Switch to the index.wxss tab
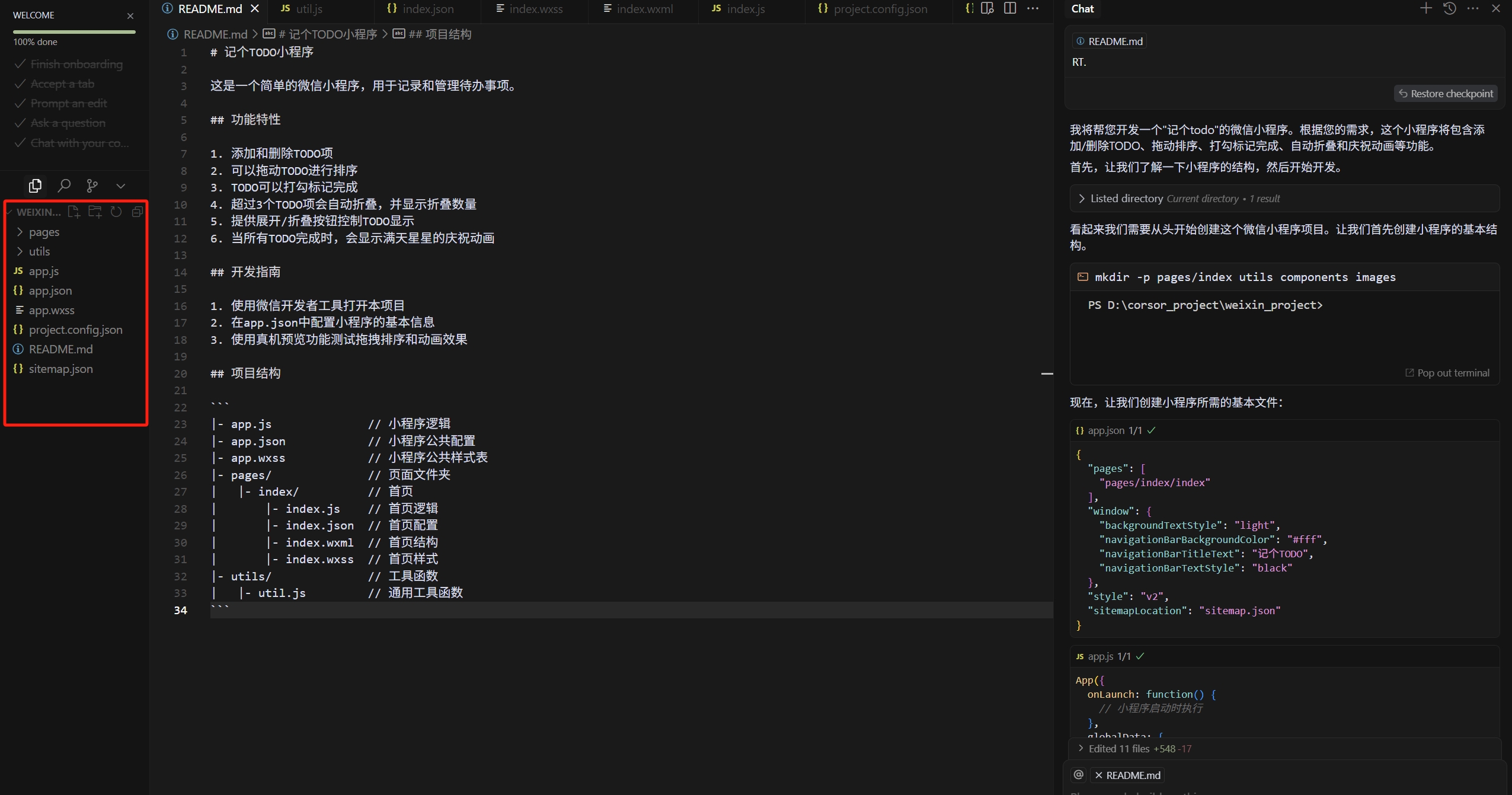 (x=535, y=9)
